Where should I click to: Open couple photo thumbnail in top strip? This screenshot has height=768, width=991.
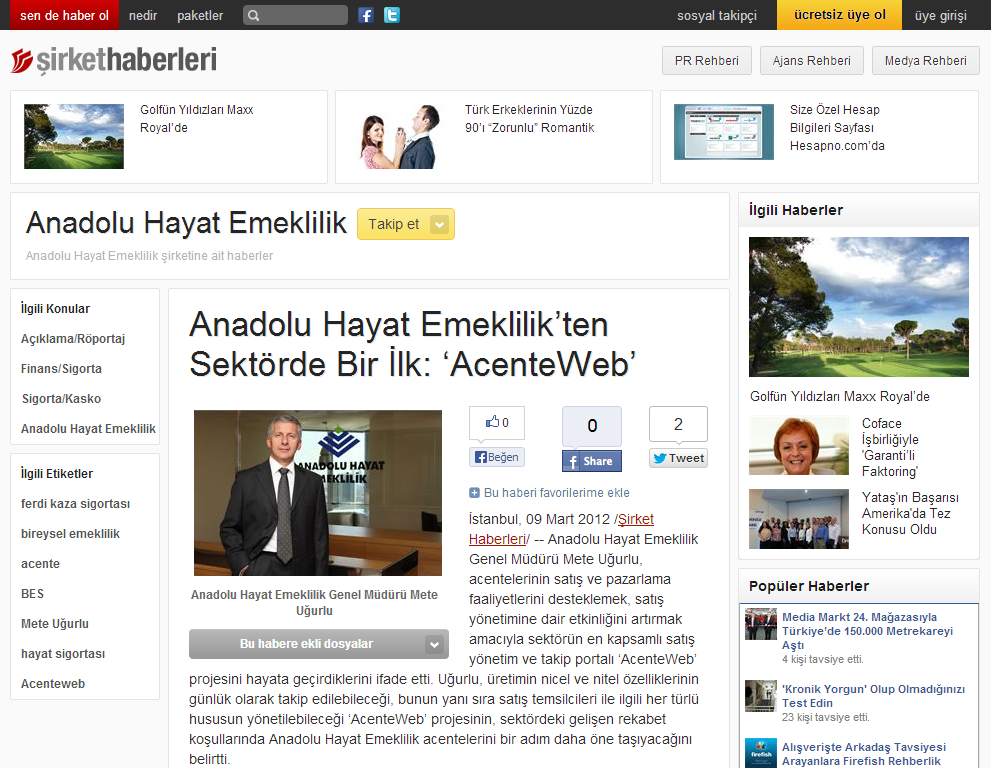[399, 137]
